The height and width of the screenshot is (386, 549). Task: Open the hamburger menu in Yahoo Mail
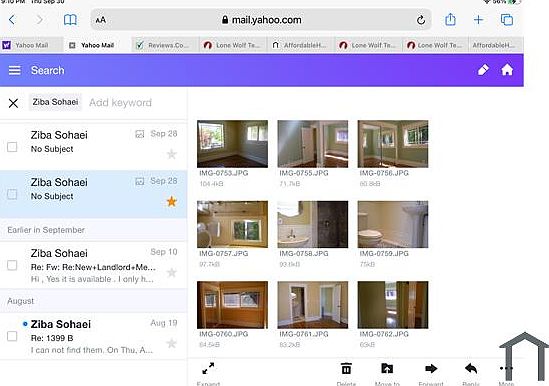pyautogui.click(x=14, y=70)
